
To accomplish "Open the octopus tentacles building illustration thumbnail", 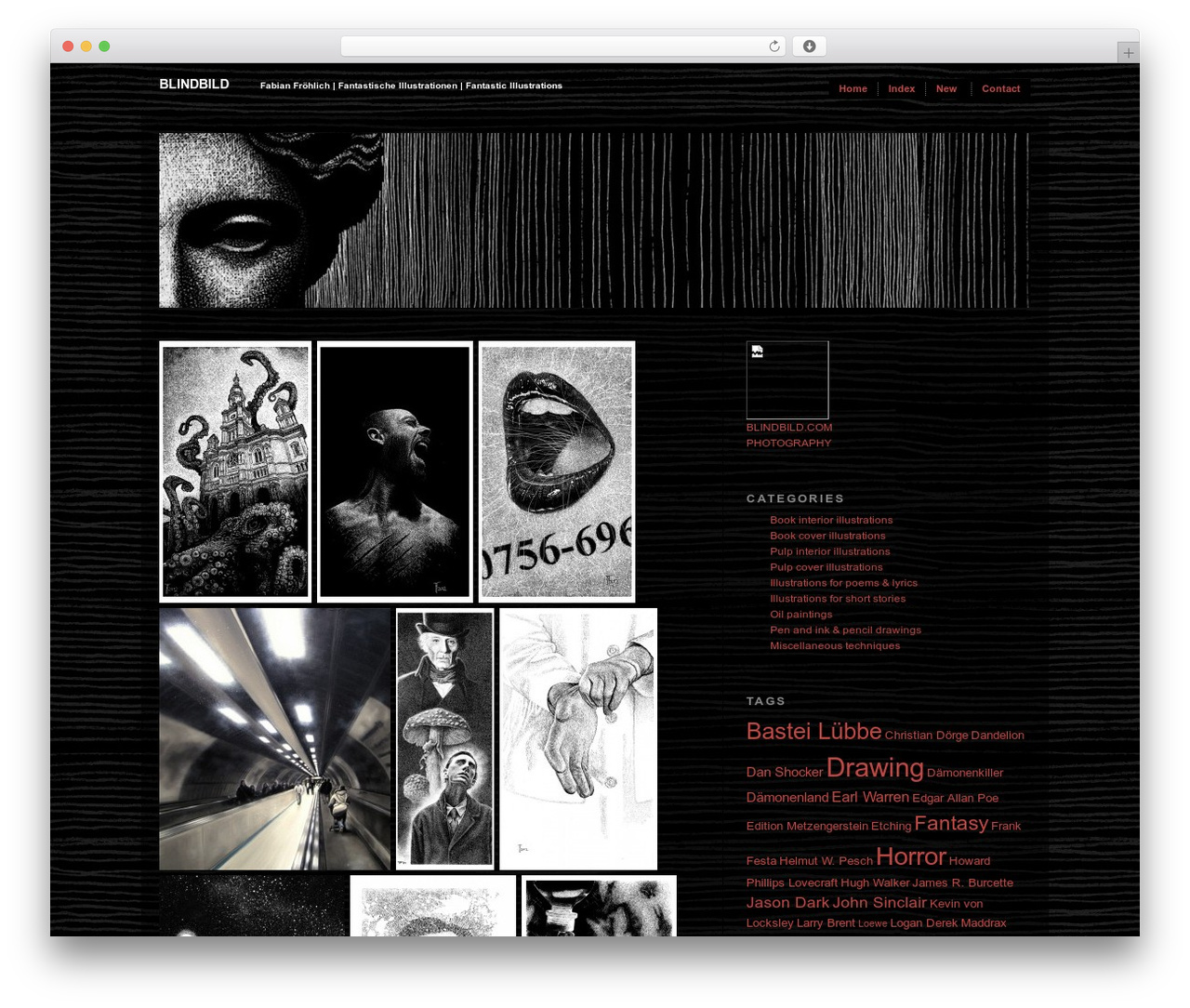I will [x=235, y=471].
